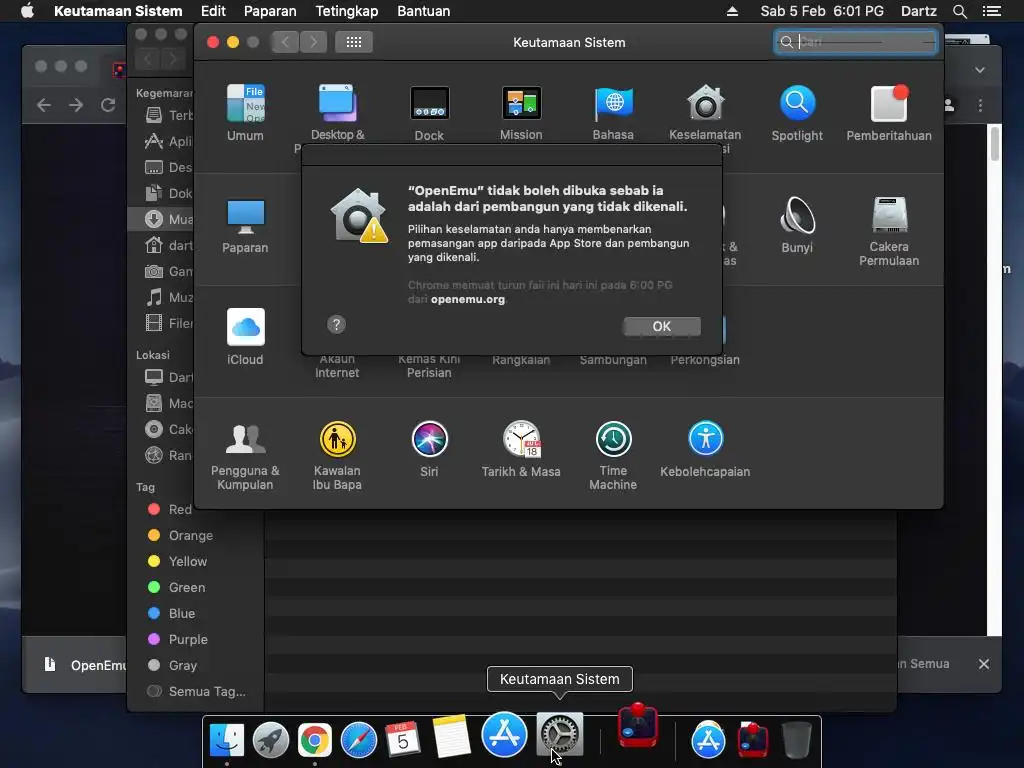
Task: Open the Siri preference pane
Action: [x=429, y=449]
